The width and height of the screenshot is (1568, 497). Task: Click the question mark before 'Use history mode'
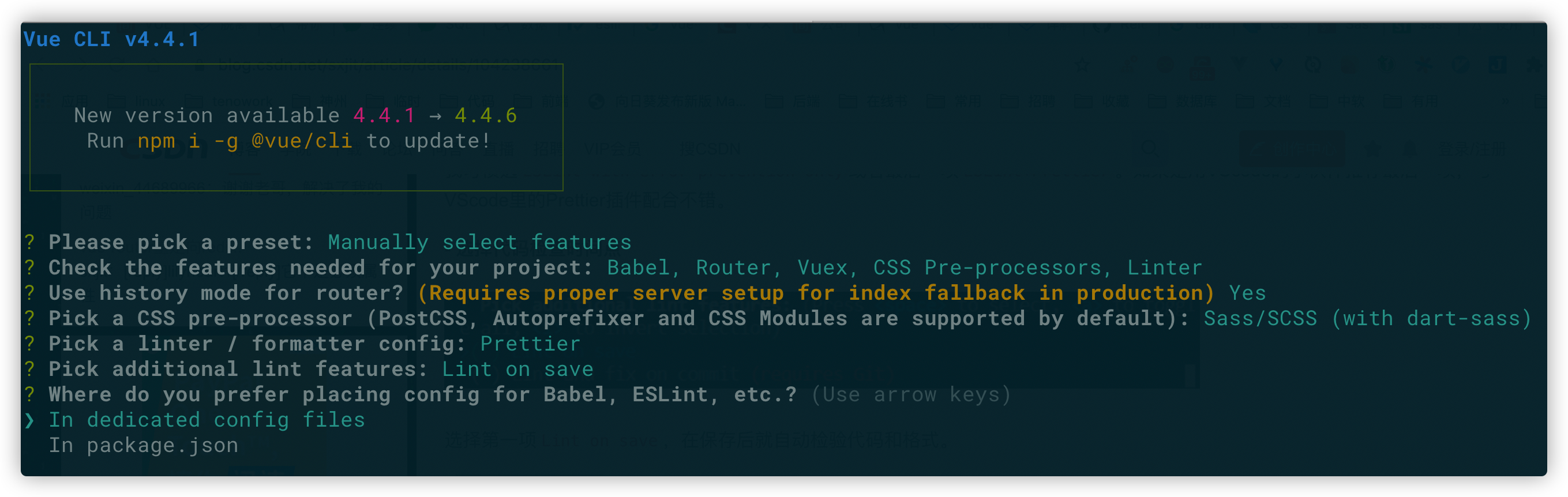pyautogui.click(x=29, y=293)
